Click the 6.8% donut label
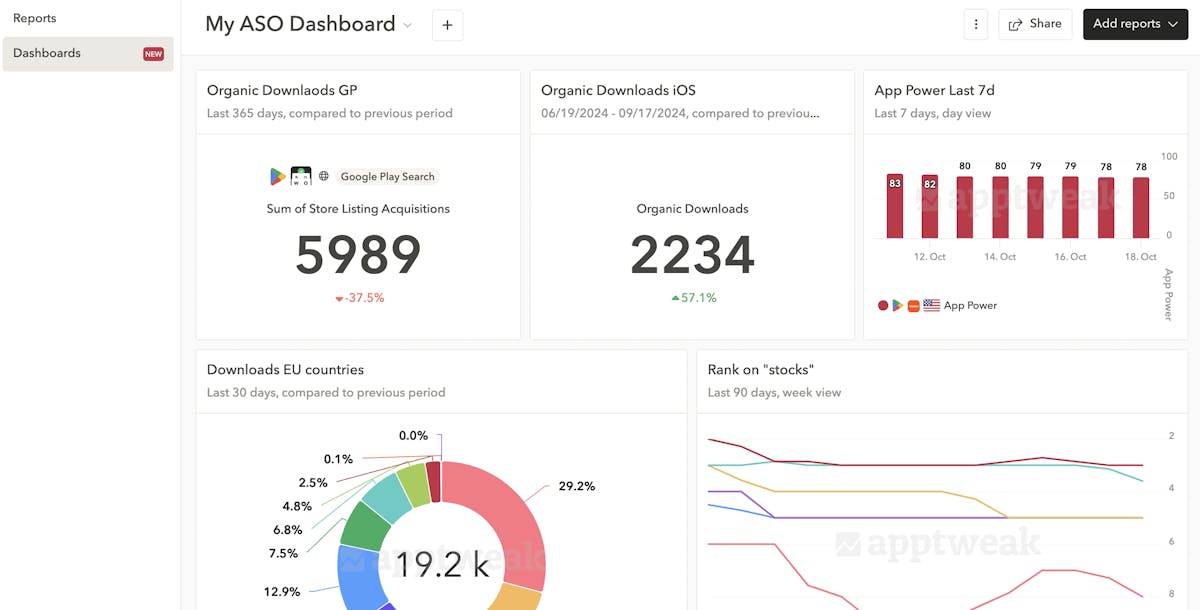Image resolution: width=1200 pixels, height=610 pixels. point(287,529)
